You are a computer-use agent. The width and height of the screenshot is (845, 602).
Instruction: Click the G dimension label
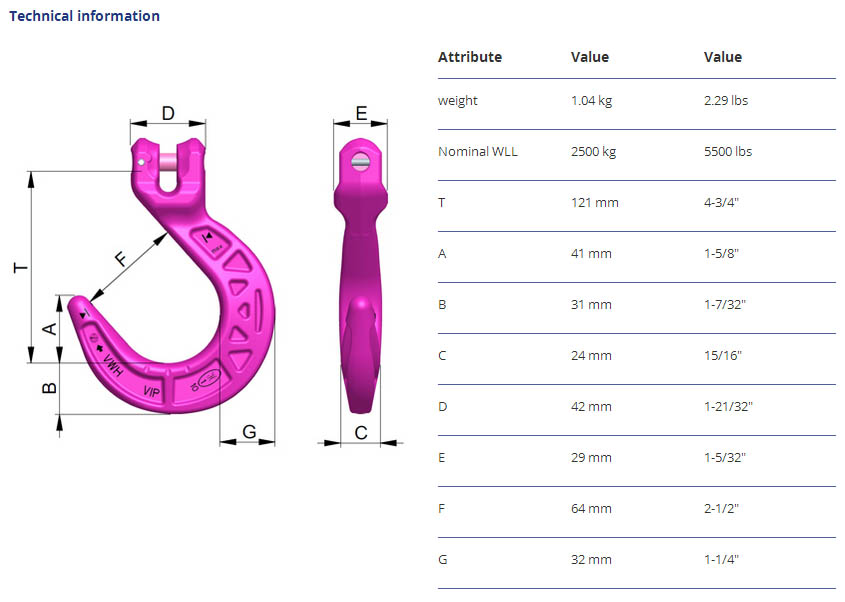coord(249,432)
